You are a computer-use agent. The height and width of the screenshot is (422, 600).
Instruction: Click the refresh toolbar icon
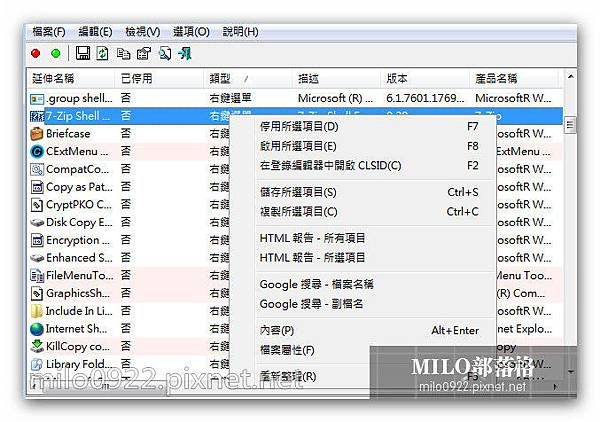pyautogui.click(x=102, y=53)
